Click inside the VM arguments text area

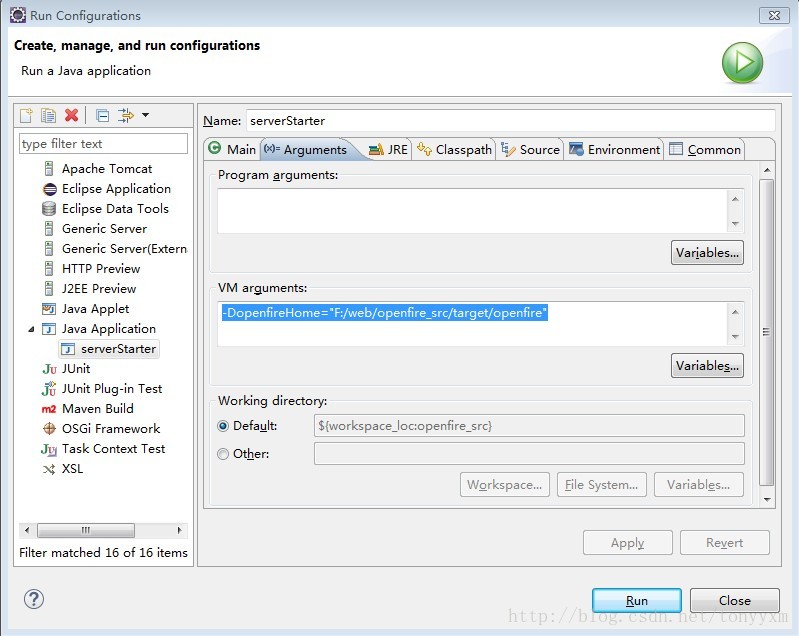coord(472,324)
